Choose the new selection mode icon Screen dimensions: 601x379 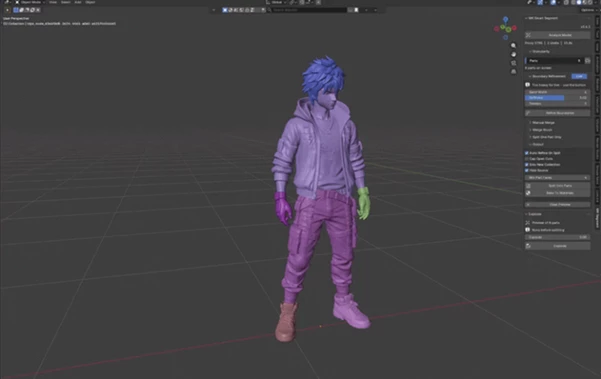pyautogui.click(x=16, y=10)
